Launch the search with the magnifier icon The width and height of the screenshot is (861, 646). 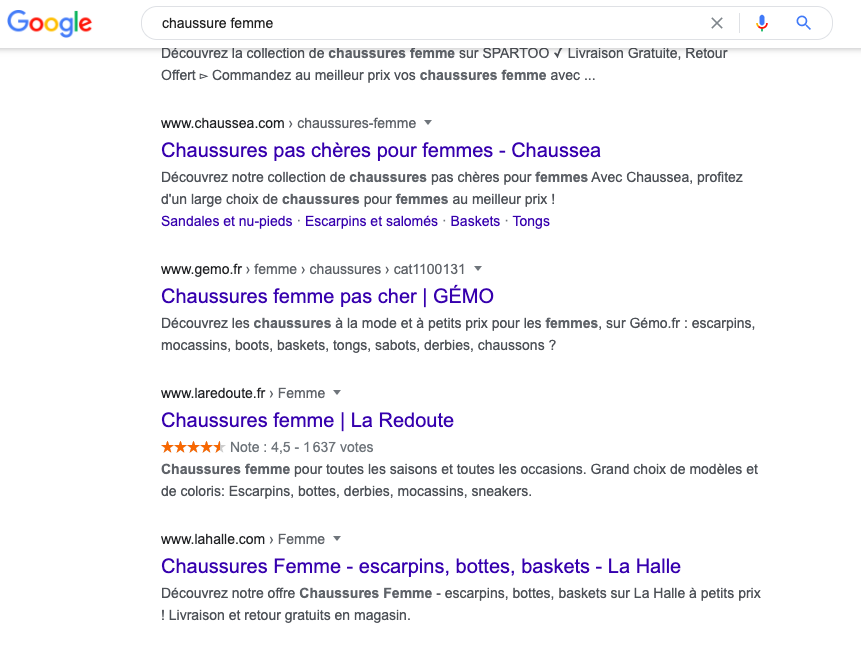click(803, 23)
